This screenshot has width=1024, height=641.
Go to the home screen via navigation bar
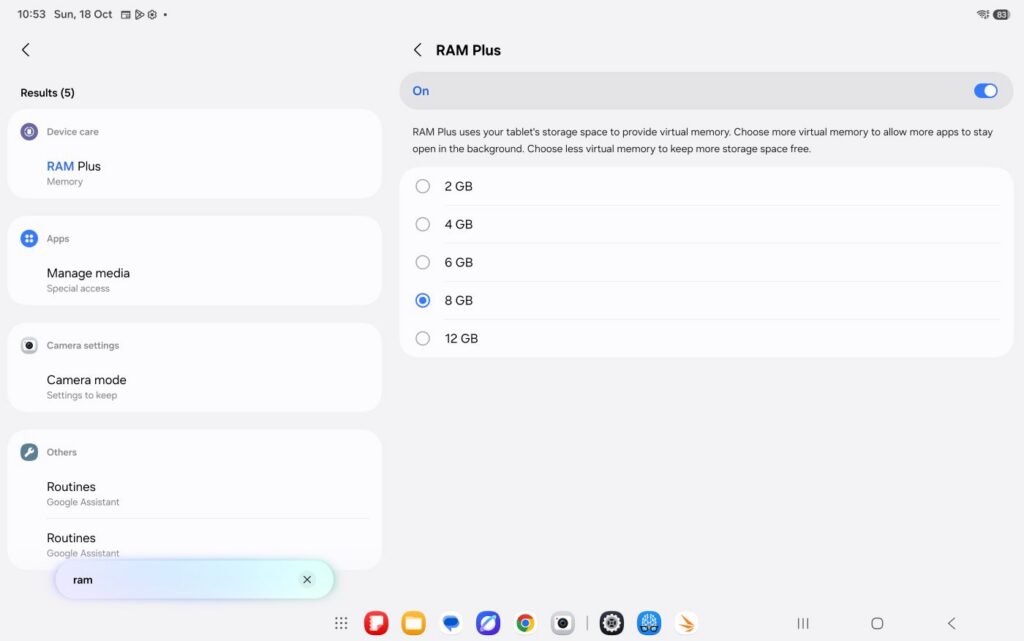click(877, 623)
